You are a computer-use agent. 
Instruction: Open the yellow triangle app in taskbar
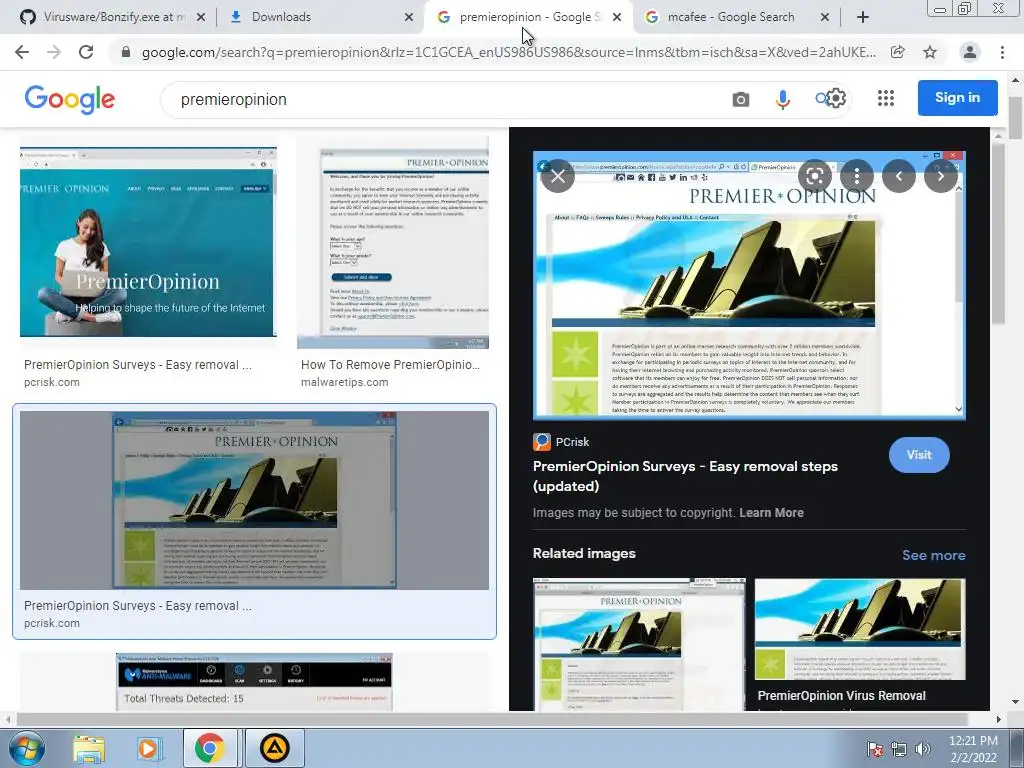tap(274, 748)
